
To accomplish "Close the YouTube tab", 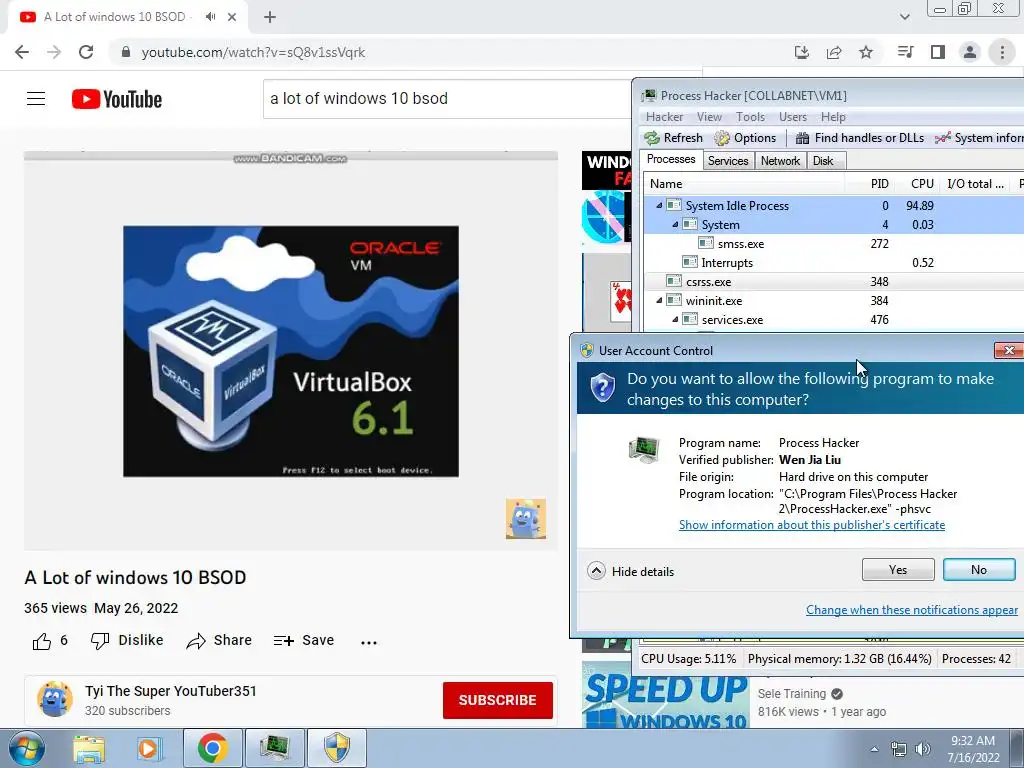I will [232, 17].
